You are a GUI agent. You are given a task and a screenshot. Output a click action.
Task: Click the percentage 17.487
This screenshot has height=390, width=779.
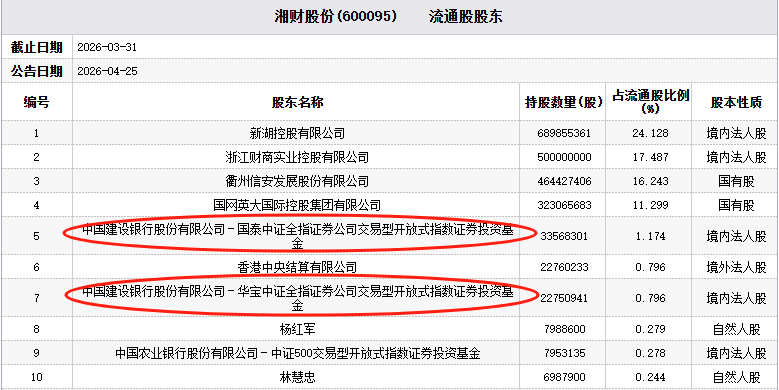coord(650,157)
